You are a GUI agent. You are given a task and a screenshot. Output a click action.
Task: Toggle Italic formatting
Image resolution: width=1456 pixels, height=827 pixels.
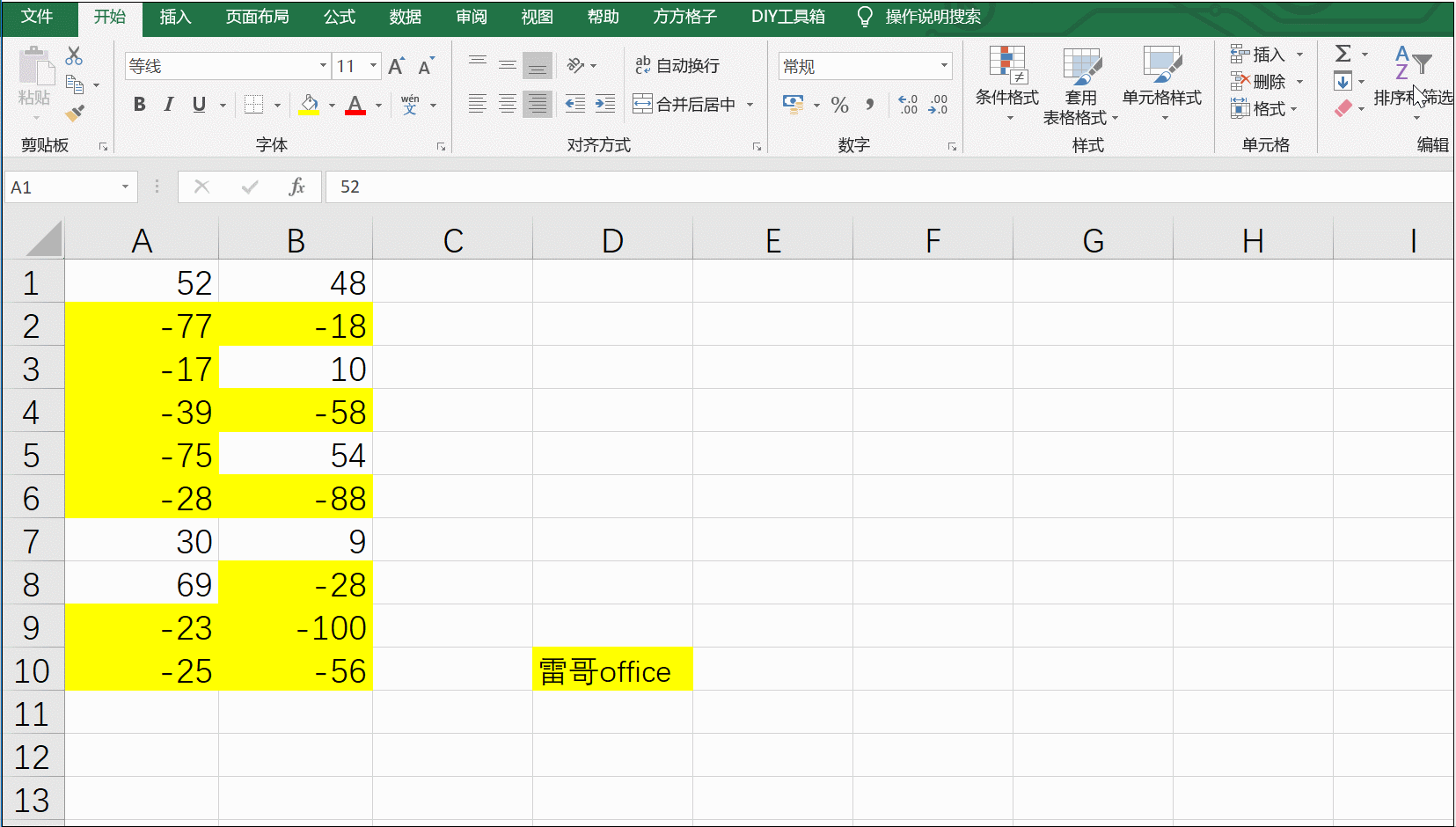point(169,105)
